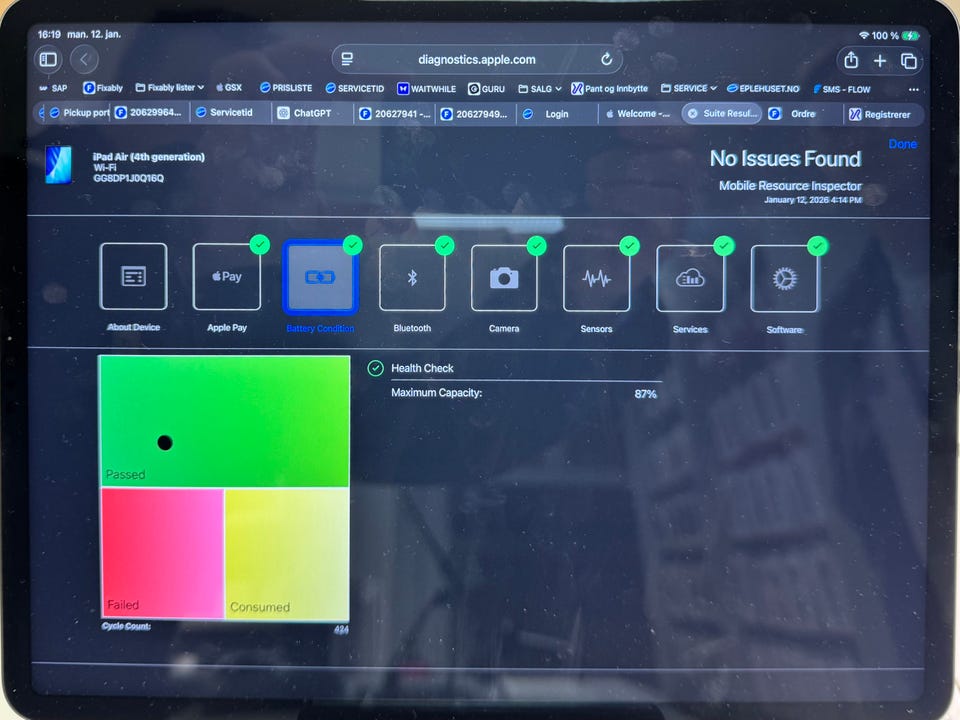Reload the diagnostics.apple.com page
The height and width of the screenshot is (720, 960).
tap(606, 59)
